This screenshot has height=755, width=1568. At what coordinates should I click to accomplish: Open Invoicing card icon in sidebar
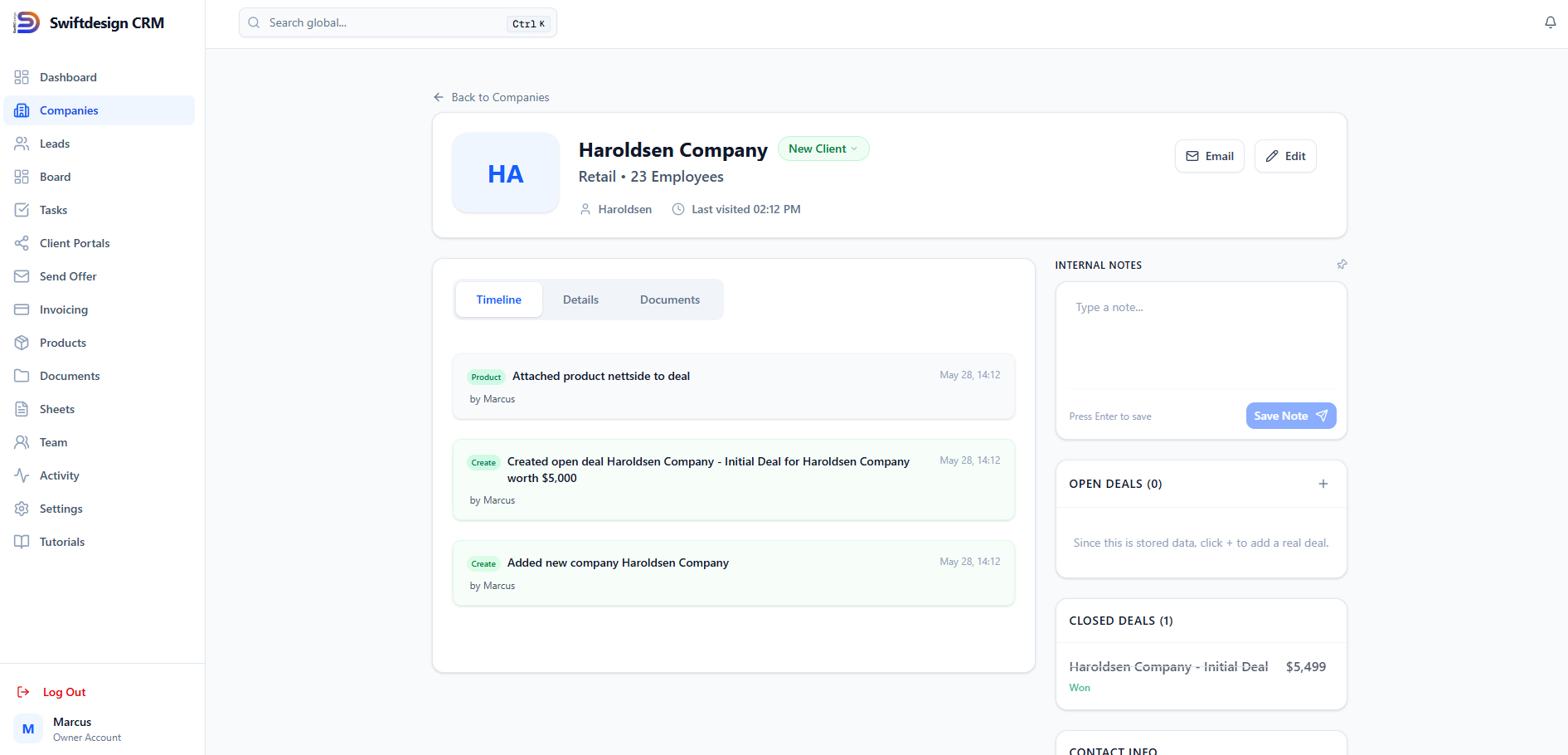pos(22,309)
